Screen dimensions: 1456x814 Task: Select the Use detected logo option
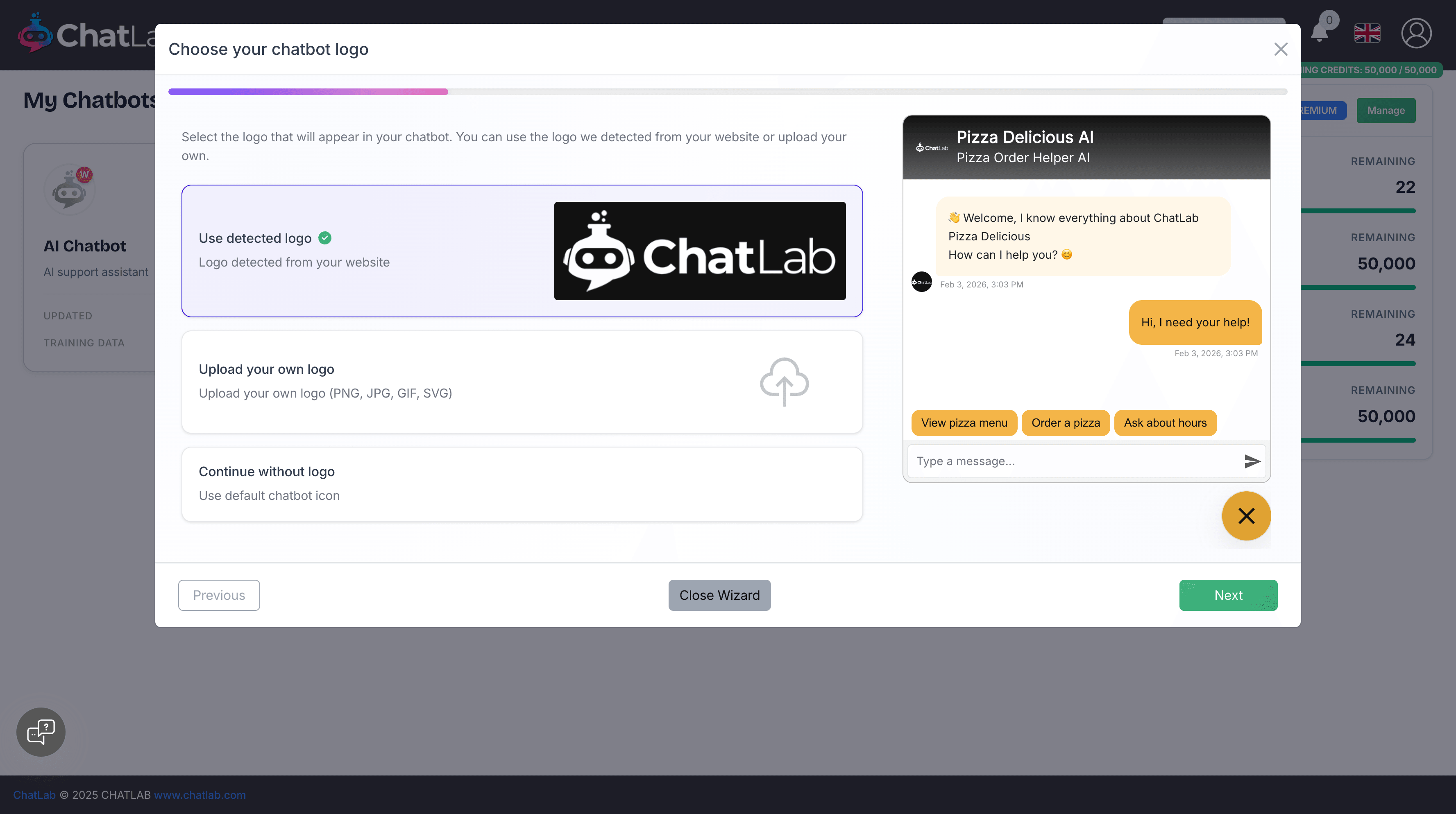[x=521, y=251]
